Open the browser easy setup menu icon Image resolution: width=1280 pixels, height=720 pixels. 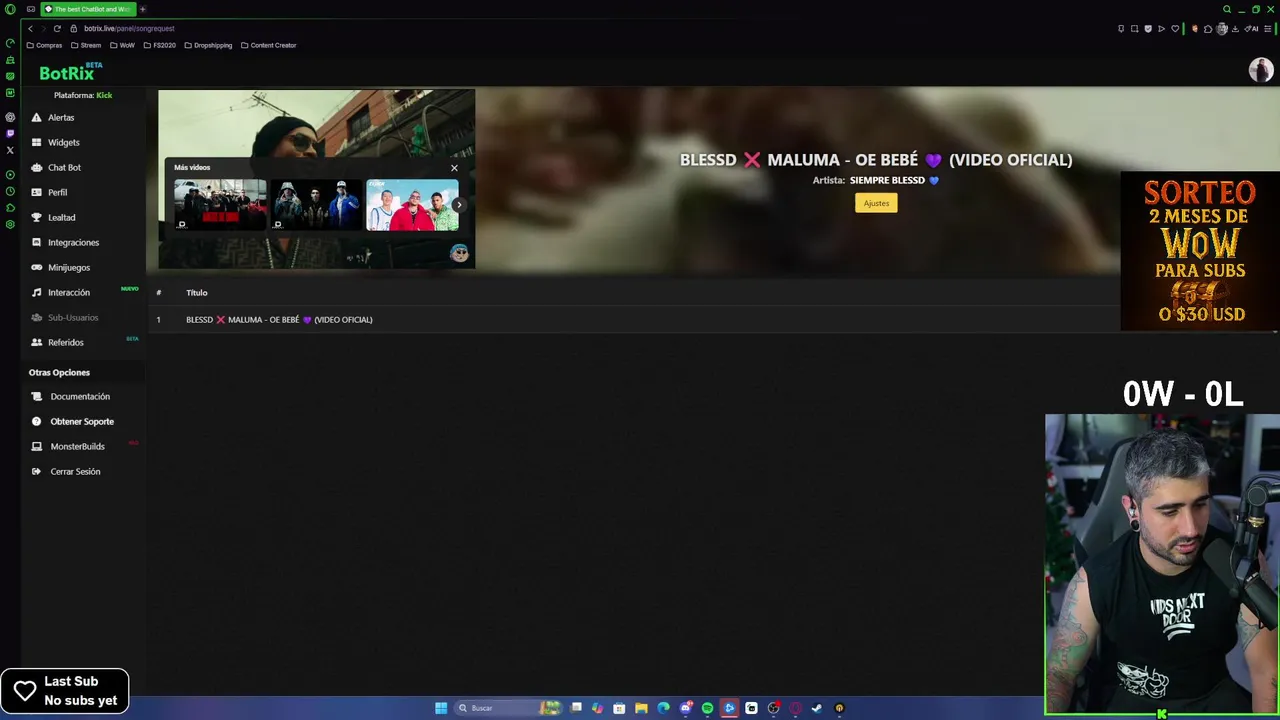point(1267,28)
